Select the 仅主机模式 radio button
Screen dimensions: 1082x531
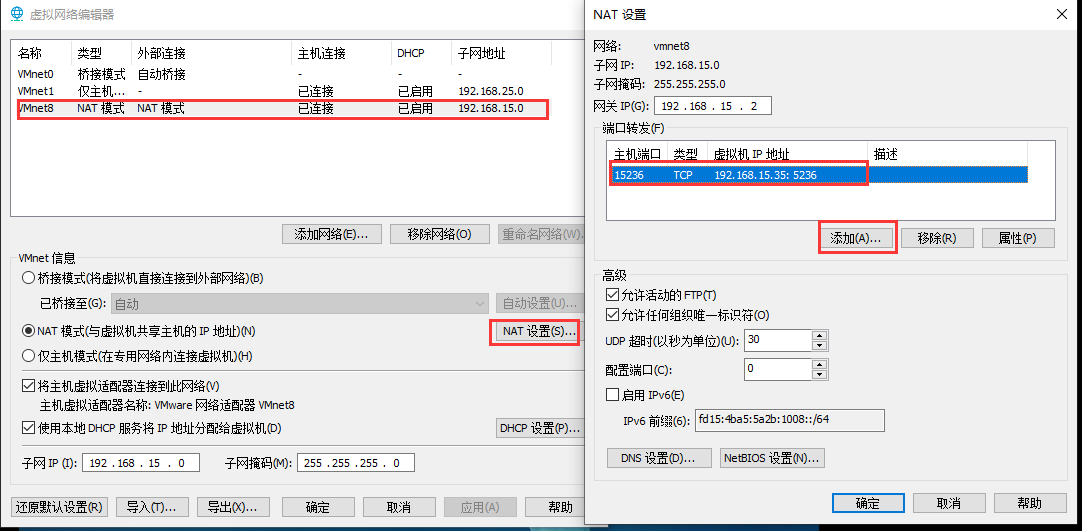(28, 356)
